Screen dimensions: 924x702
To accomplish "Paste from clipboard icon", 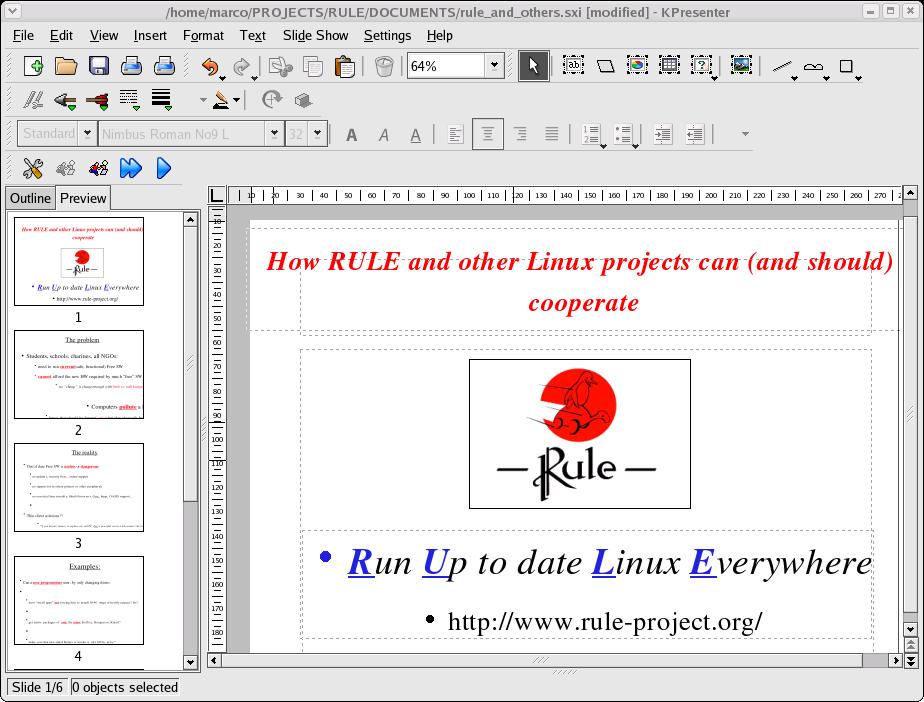I will [345, 66].
